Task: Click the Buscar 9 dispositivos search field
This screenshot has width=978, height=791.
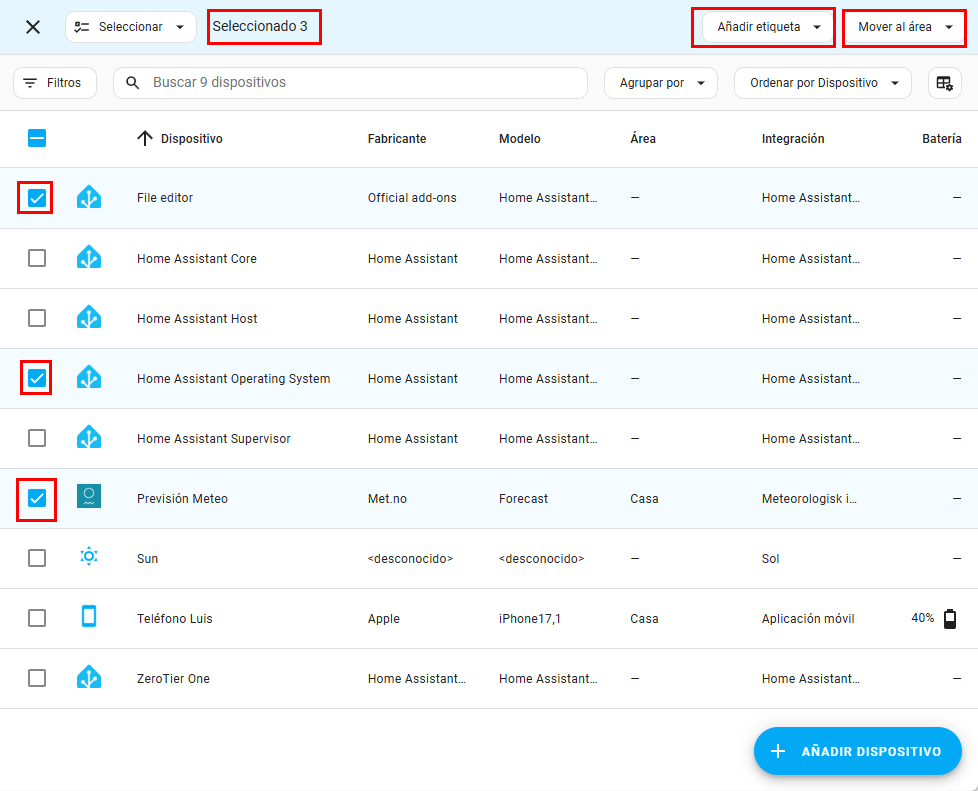Action: click(360, 83)
